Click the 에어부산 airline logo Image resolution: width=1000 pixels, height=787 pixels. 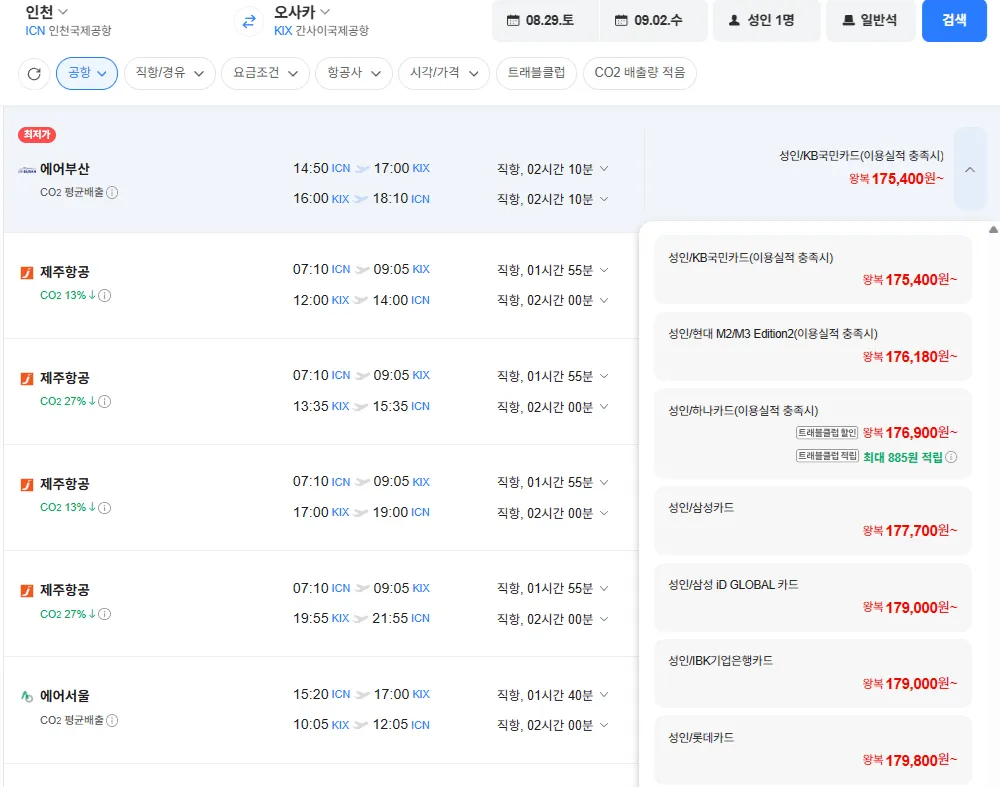[x=27, y=170]
